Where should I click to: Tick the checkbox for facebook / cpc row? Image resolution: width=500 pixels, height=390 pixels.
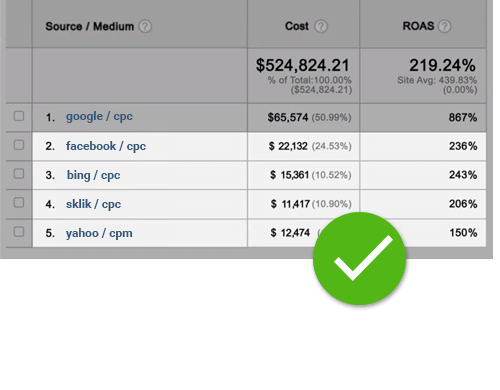(19, 145)
